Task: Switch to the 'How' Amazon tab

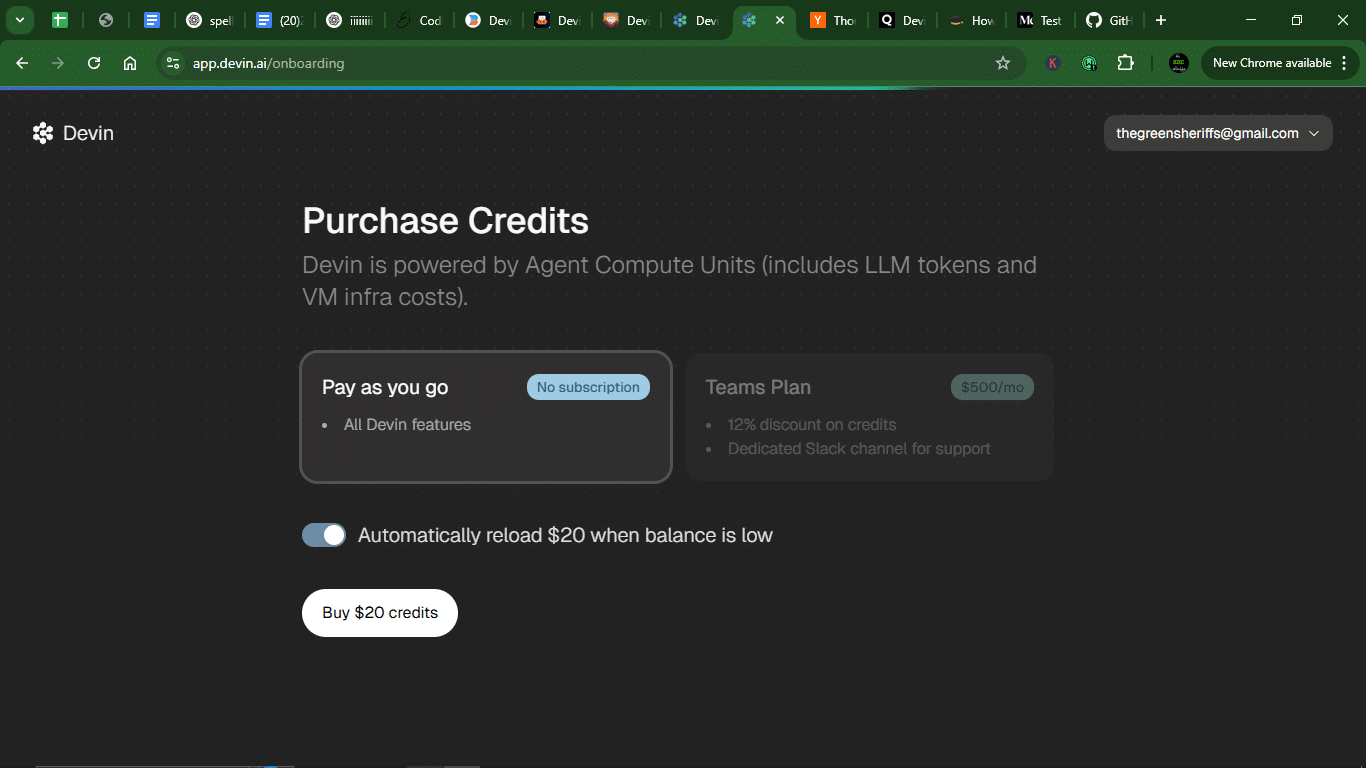Action: click(971, 20)
